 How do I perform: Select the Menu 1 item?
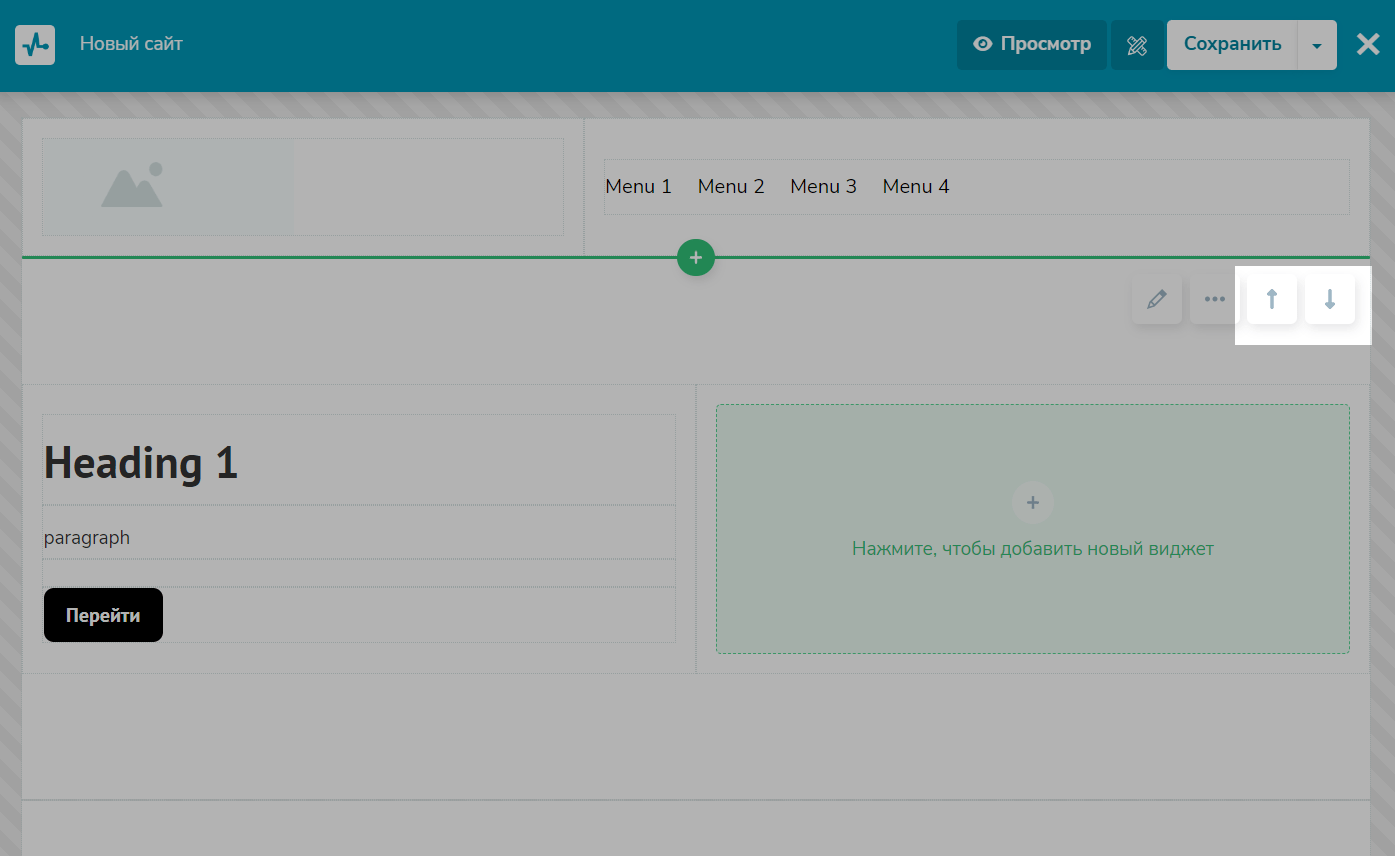click(x=638, y=187)
